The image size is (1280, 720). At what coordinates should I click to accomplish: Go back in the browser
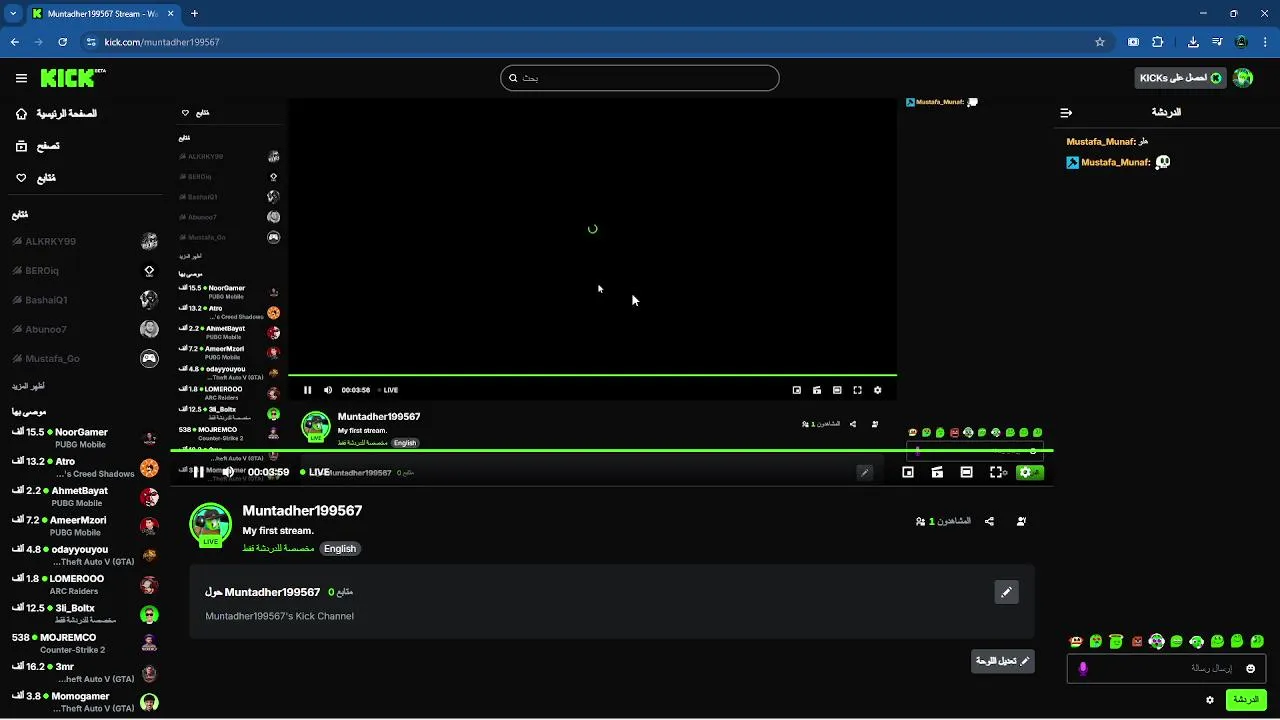[15, 42]
